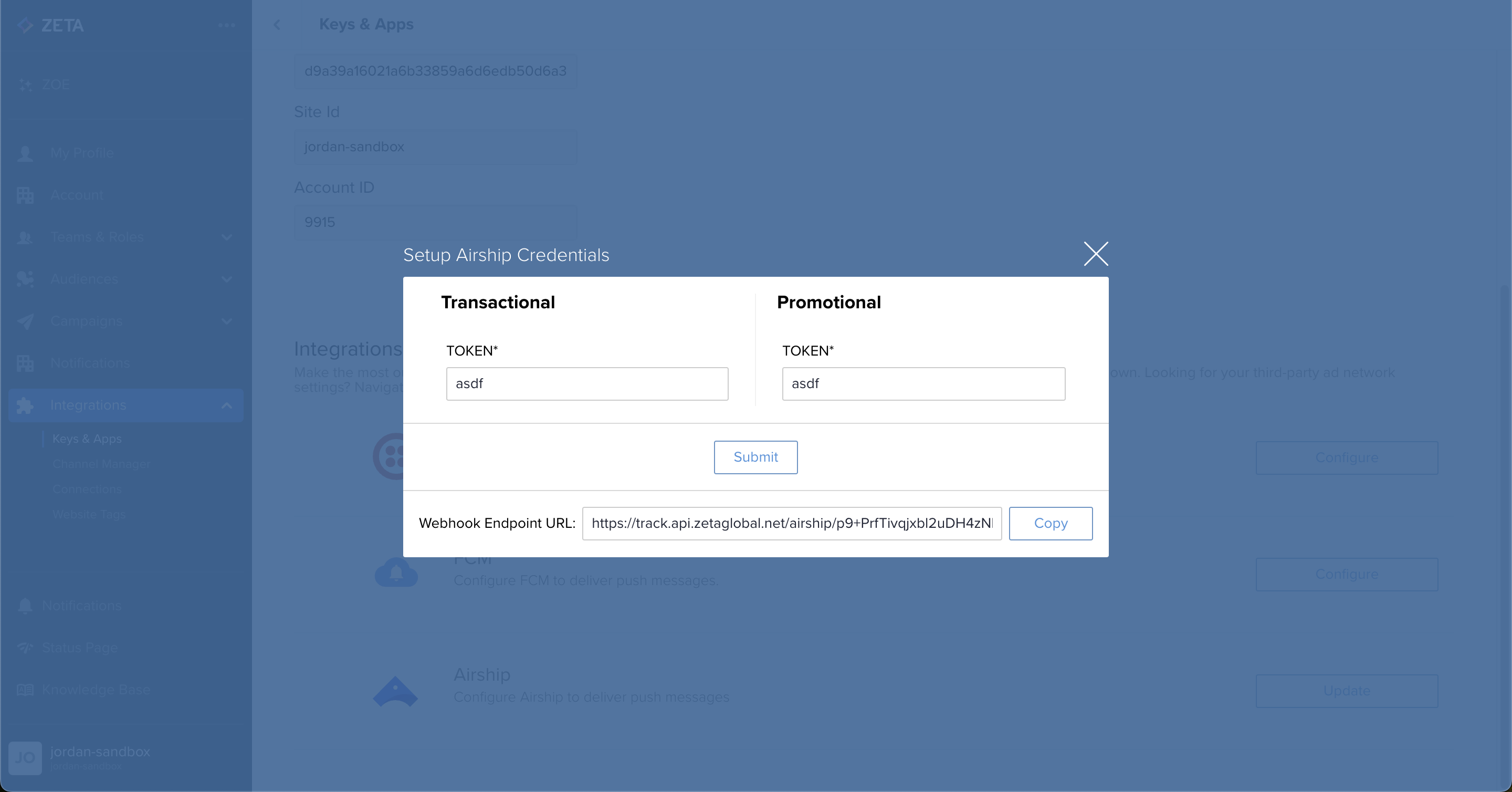This screenshot has width=1512, height=792.
Task: Focus the Transactional TOKEN field
Action: [x=587, y=383]
